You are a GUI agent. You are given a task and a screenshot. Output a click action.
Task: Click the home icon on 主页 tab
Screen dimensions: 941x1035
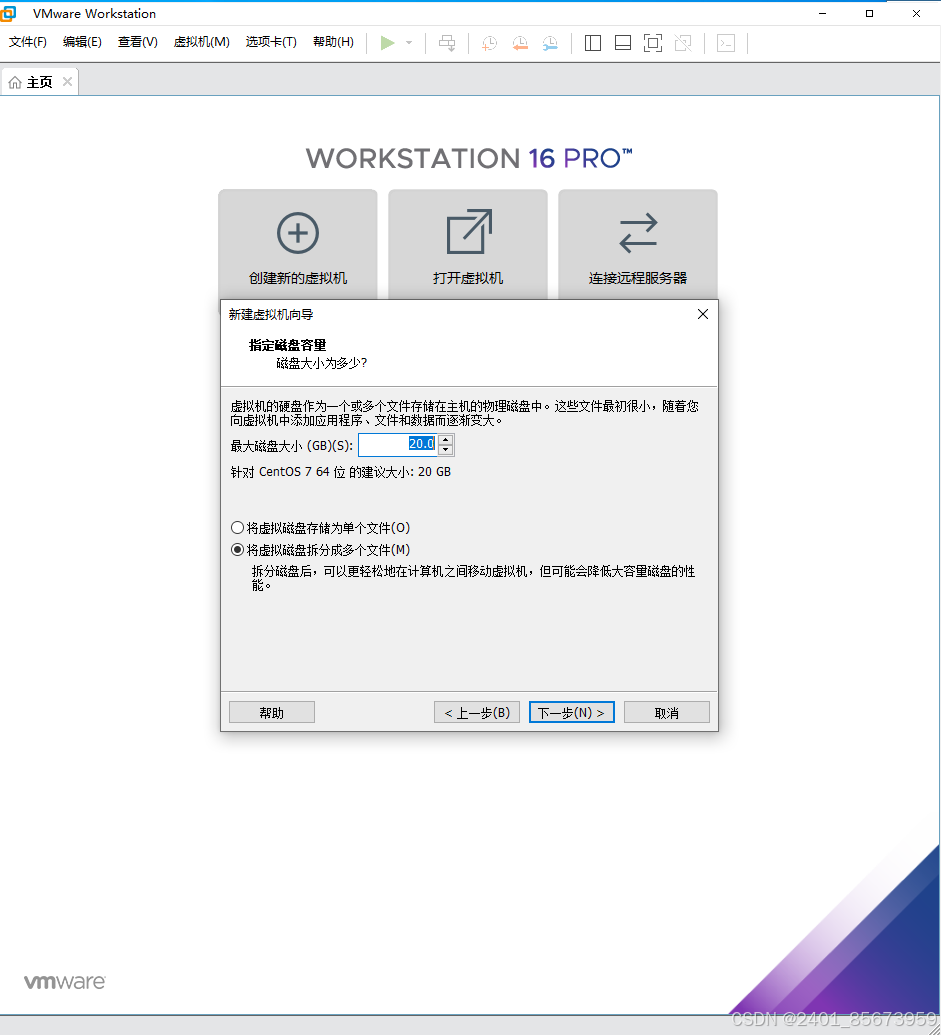coord(15,83)
